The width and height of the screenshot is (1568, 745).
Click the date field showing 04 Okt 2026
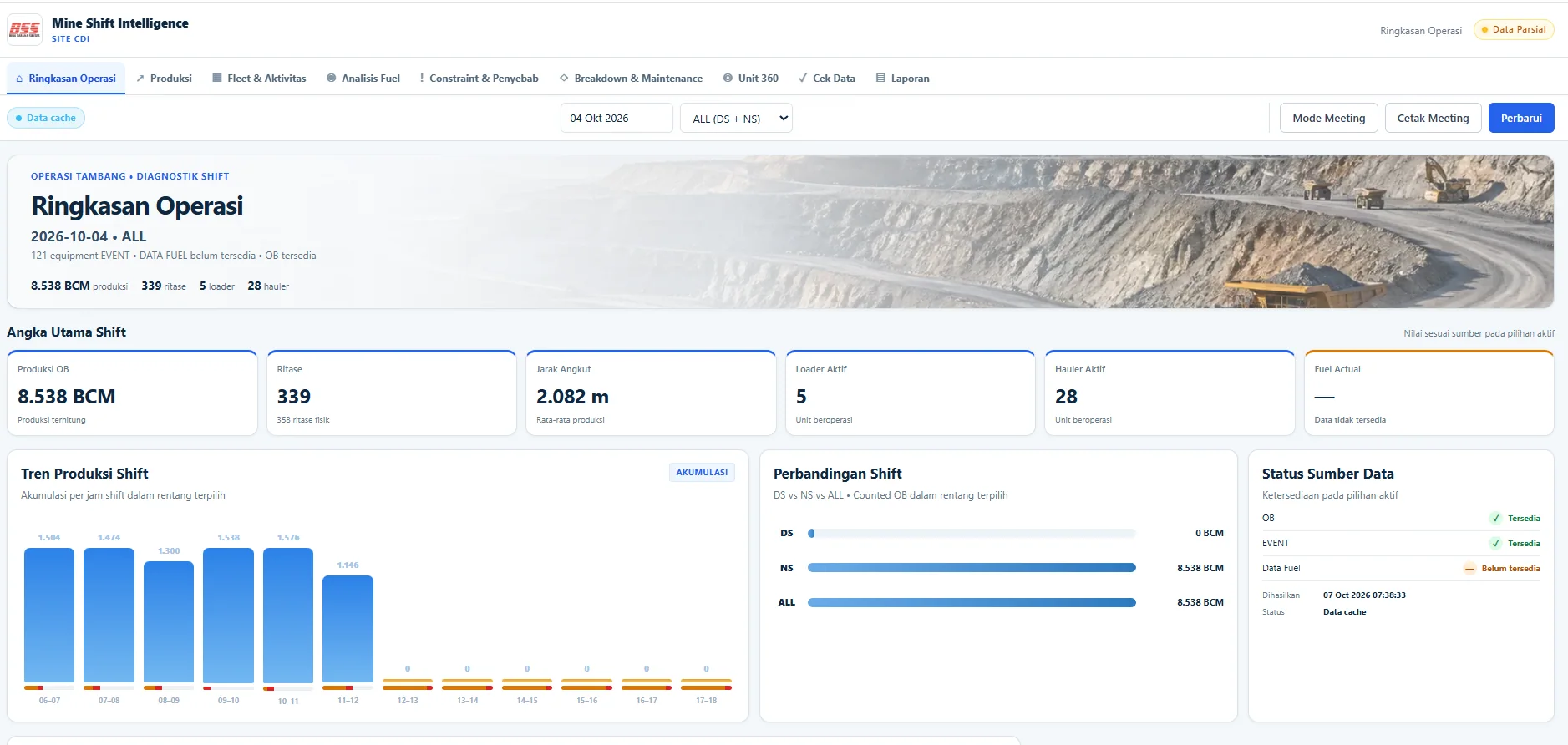(x=617, y=118)
